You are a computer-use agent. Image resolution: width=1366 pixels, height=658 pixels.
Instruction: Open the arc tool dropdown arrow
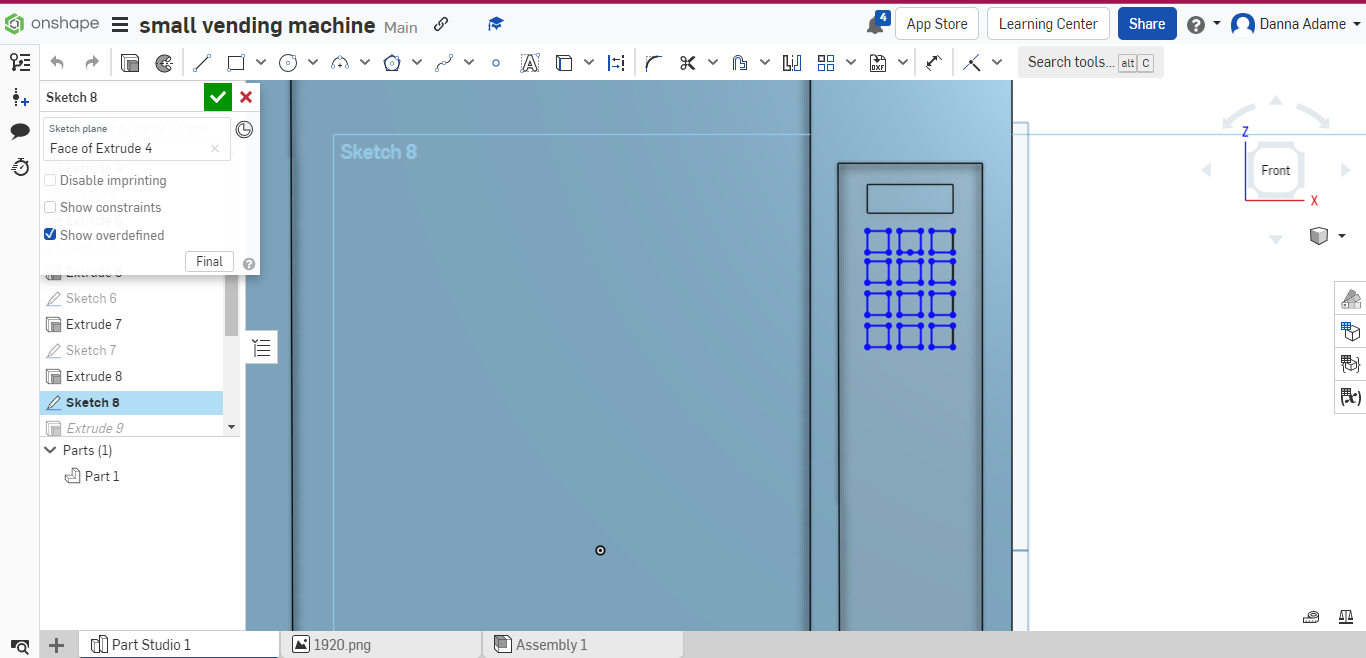click(365, 62)
